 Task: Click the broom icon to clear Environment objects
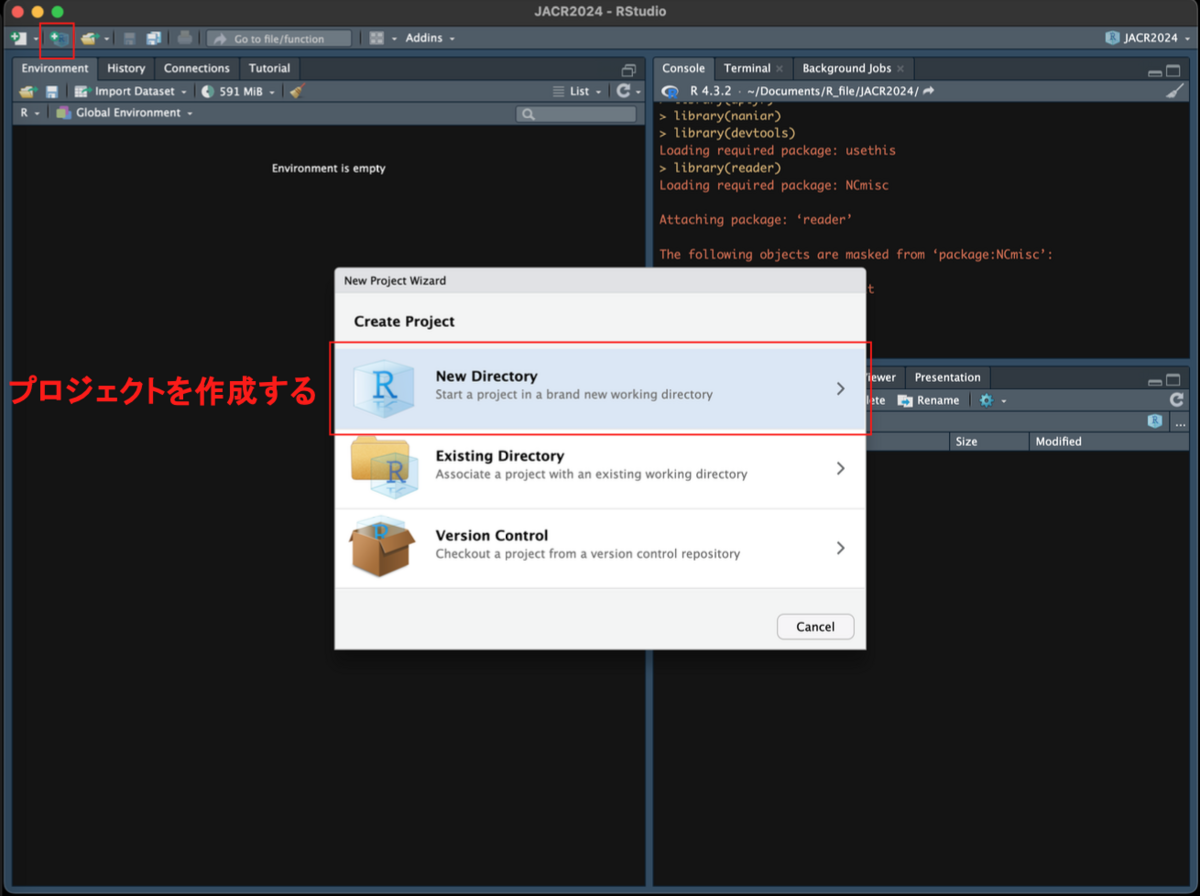[x=296, y=91]
